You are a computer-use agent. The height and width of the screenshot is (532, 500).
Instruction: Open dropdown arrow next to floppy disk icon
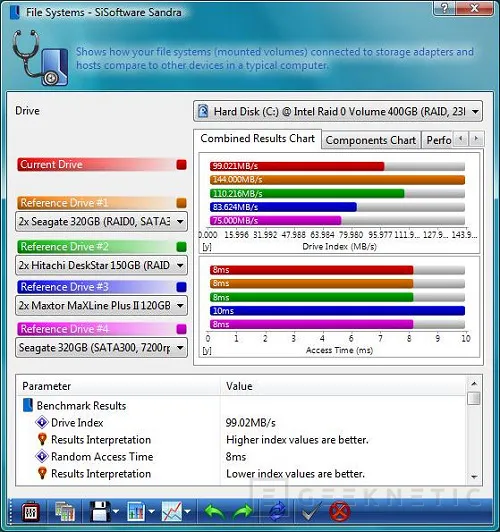point(116,511)
